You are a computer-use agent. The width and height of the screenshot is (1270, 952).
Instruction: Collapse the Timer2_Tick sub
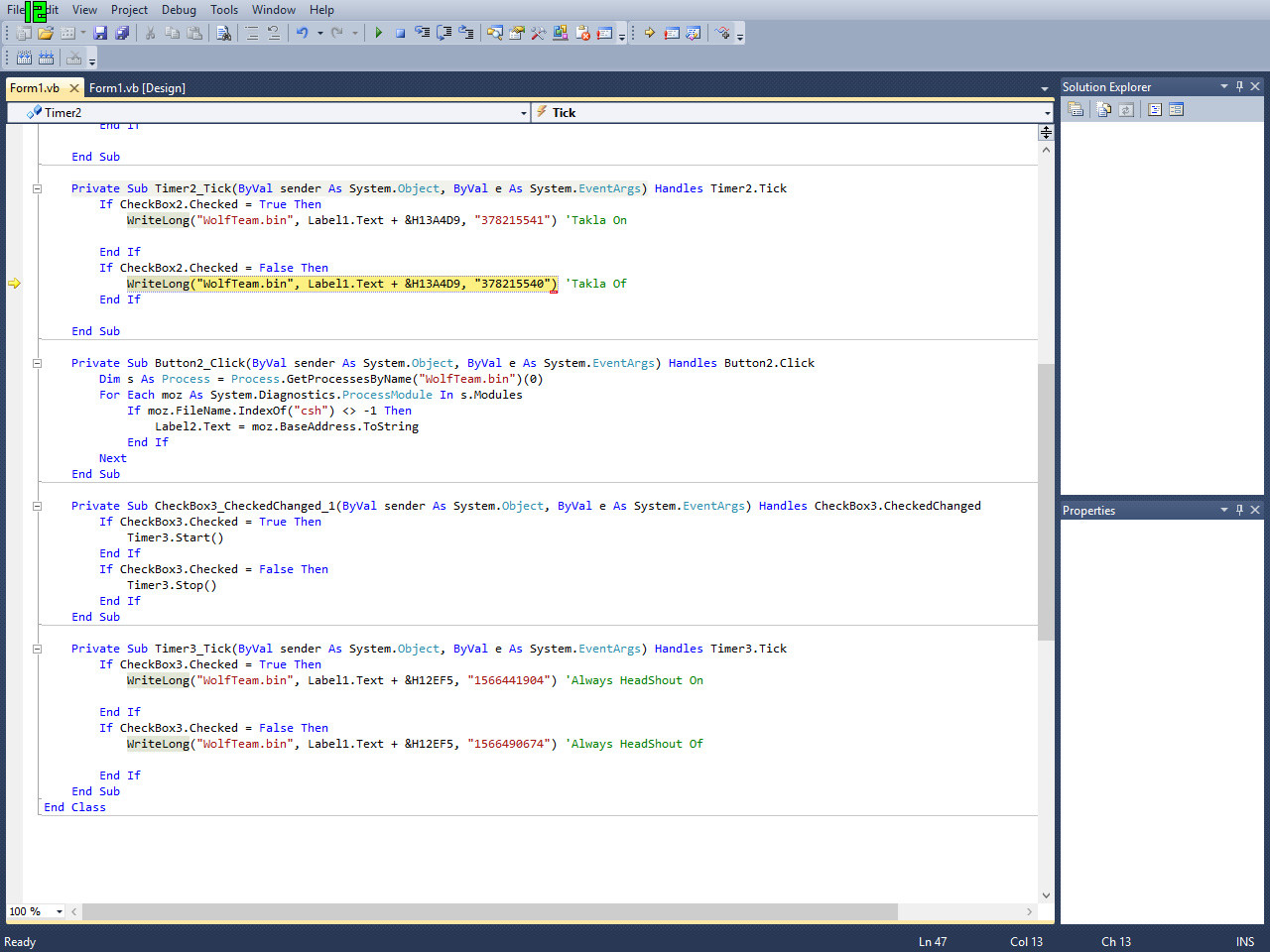tap(37, 188)
